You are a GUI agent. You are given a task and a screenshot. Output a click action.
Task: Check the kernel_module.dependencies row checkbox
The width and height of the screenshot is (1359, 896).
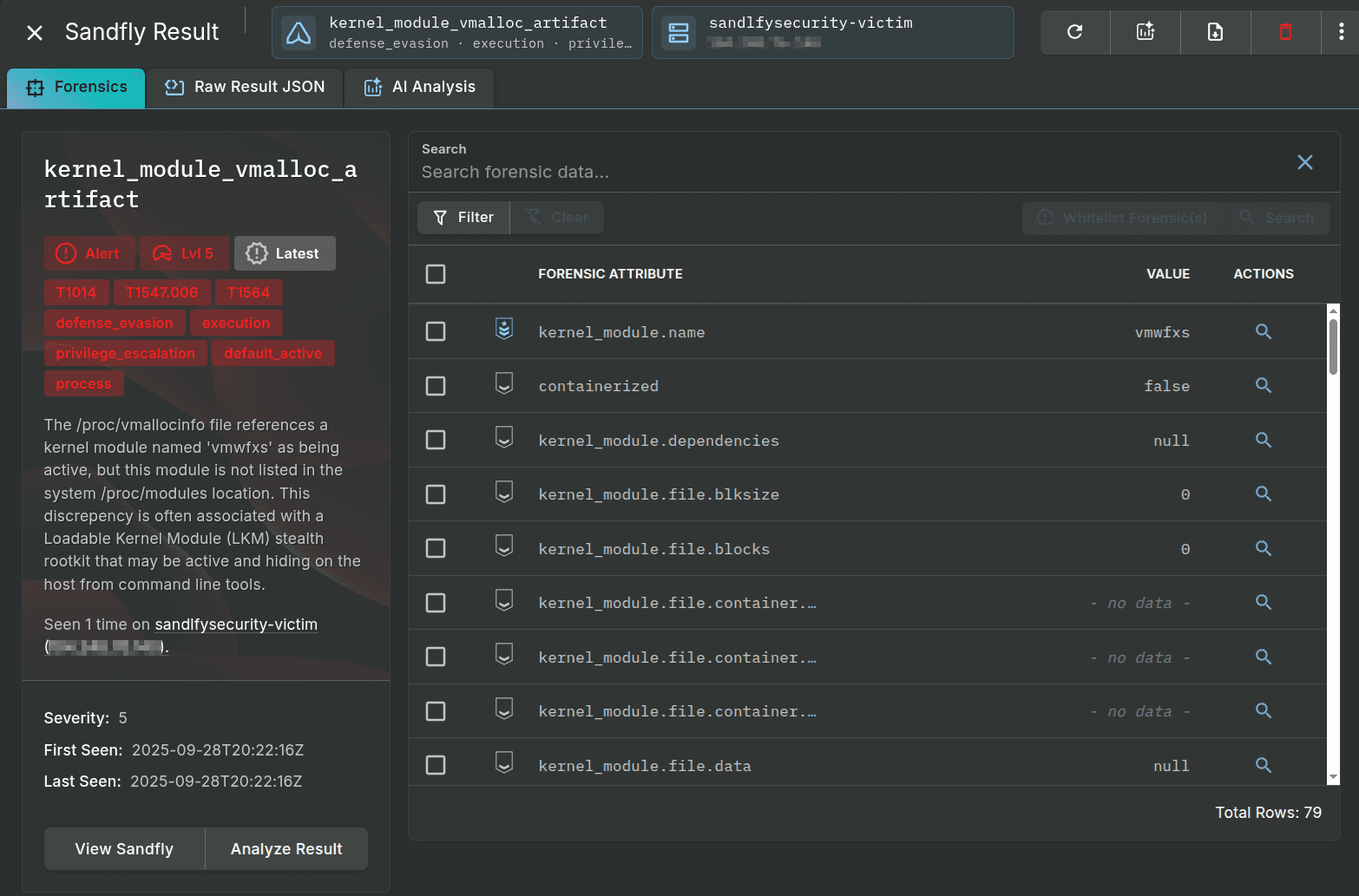point(436,440)
